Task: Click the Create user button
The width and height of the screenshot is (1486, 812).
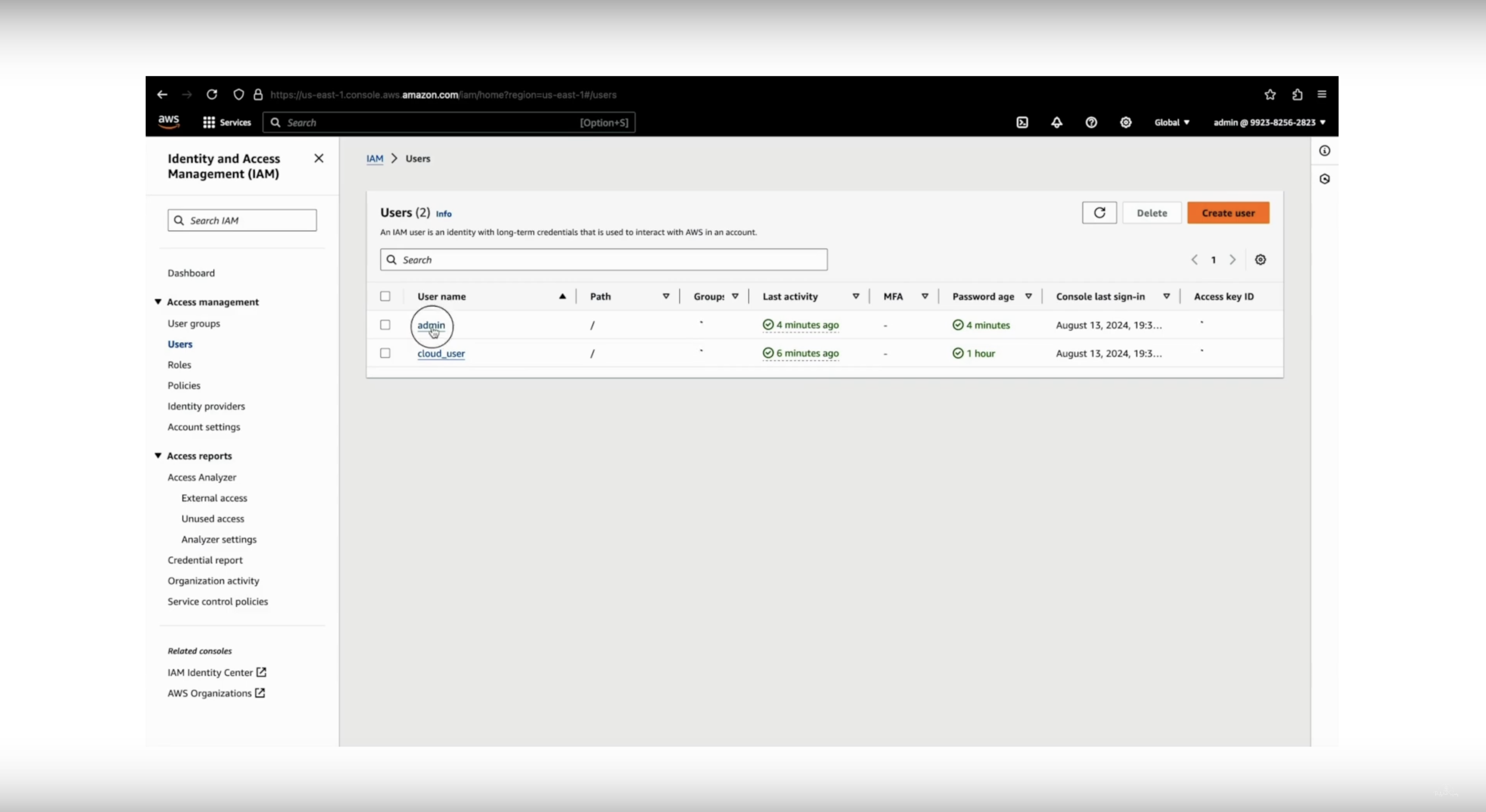Action: pos(1228,213)
